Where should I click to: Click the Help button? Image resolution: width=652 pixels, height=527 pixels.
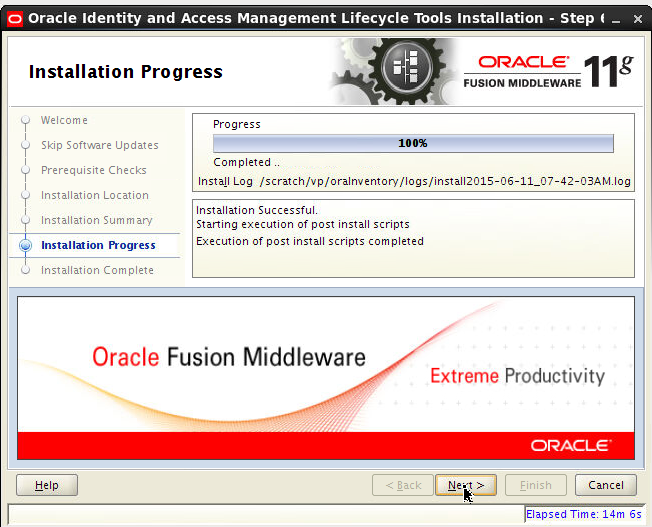point(47,485)
